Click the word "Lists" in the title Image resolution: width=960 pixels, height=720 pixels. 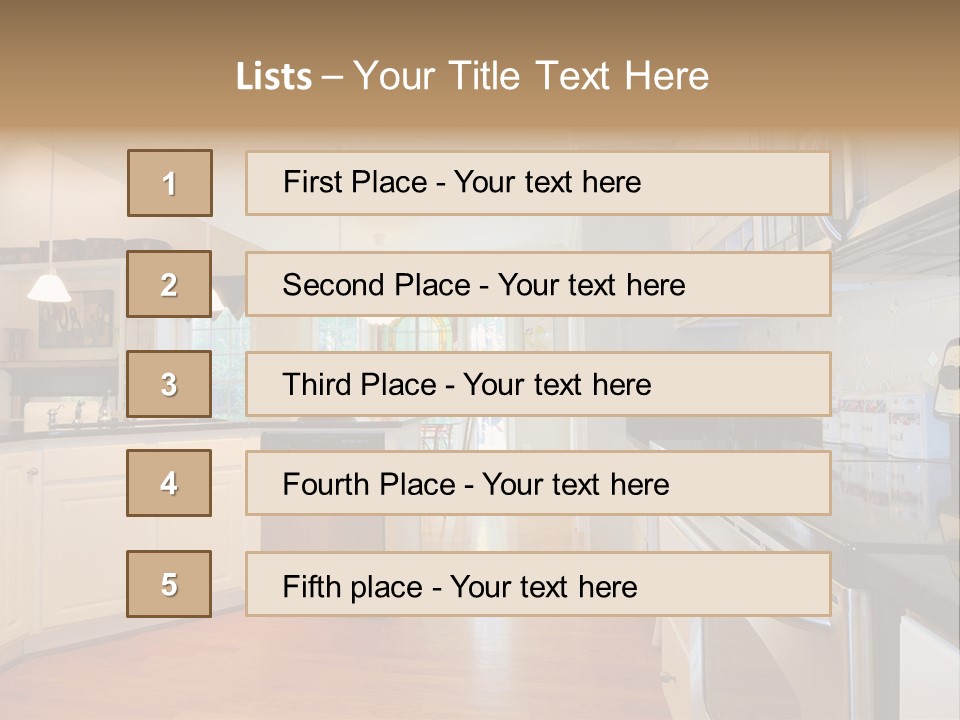273,77
